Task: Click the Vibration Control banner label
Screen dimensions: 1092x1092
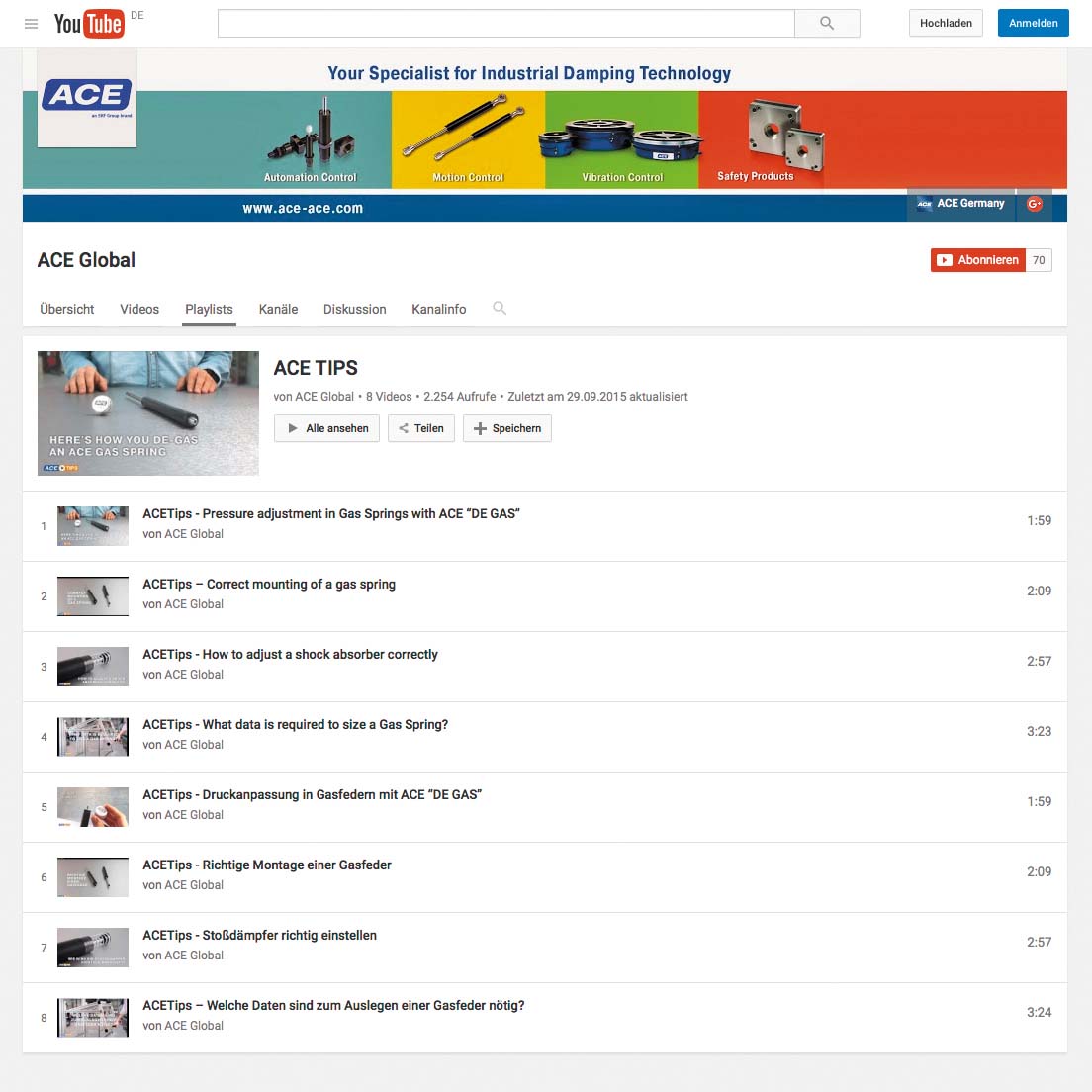Action: point(622,178)
